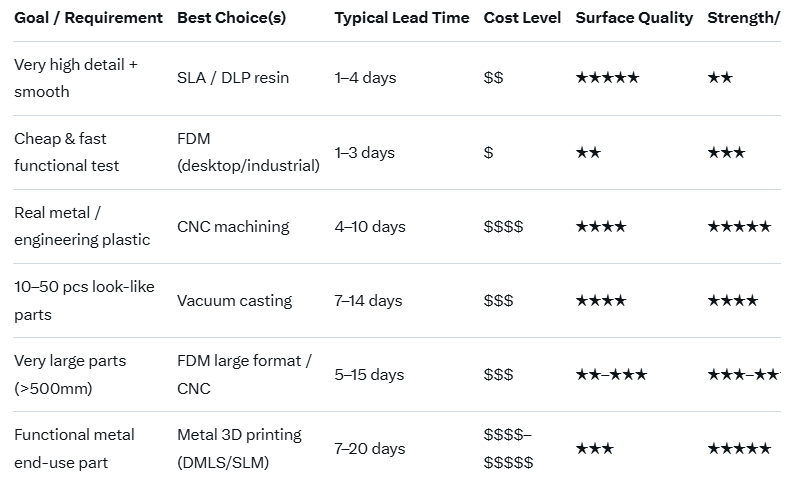Select the SLA / DLP resin cell
Screen dimensions: 805x482
(x=233, y=78)
